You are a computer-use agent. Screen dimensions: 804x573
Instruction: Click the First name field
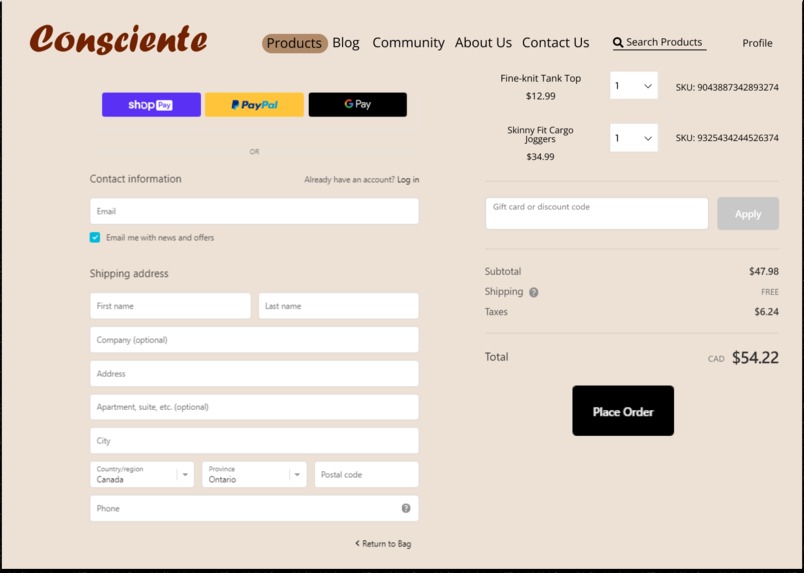pyautogui.click(x=170, y=306)
